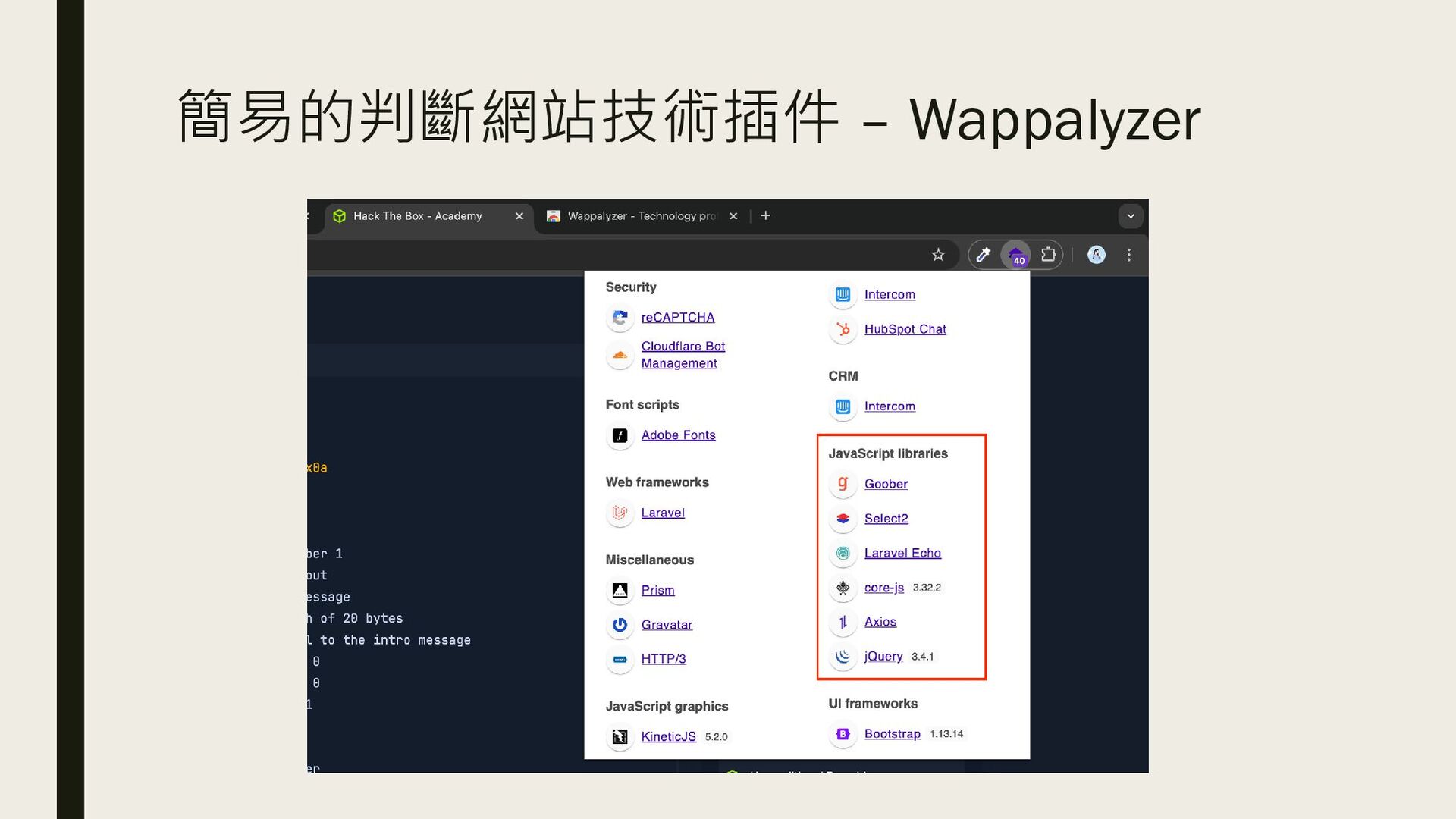Open the Extensions puzzle piece menu
Viewport: 1456px width, 819px height.
pos(1049,255)
